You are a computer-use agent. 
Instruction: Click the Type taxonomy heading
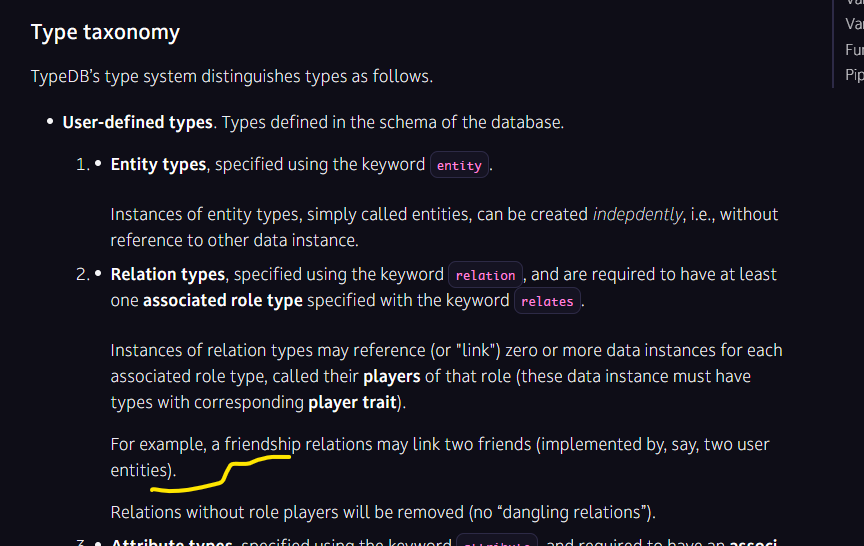click(x=105, y=33)
